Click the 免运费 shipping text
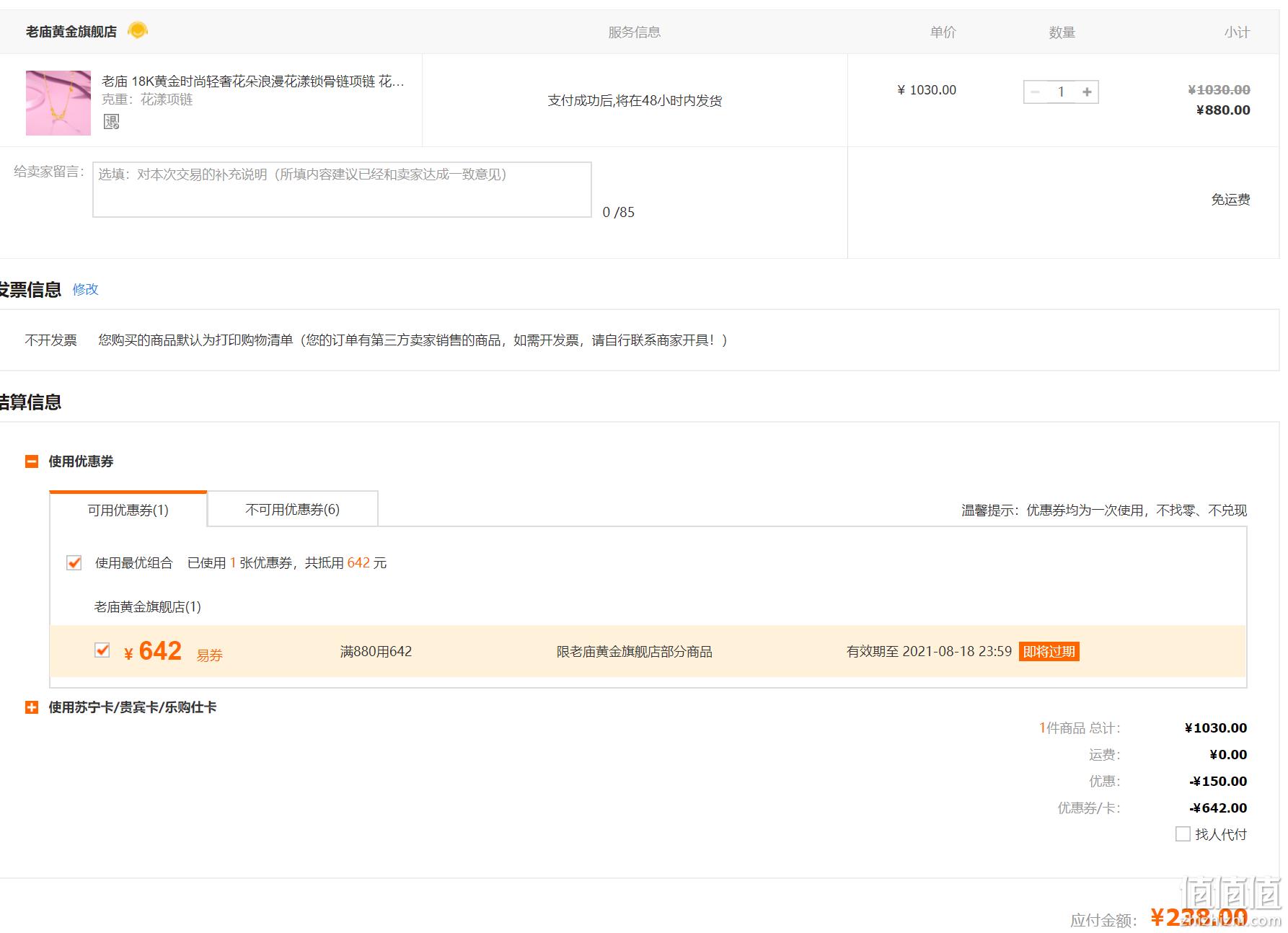Viewport: 1288px width, 933px height. coord(1230,200)
